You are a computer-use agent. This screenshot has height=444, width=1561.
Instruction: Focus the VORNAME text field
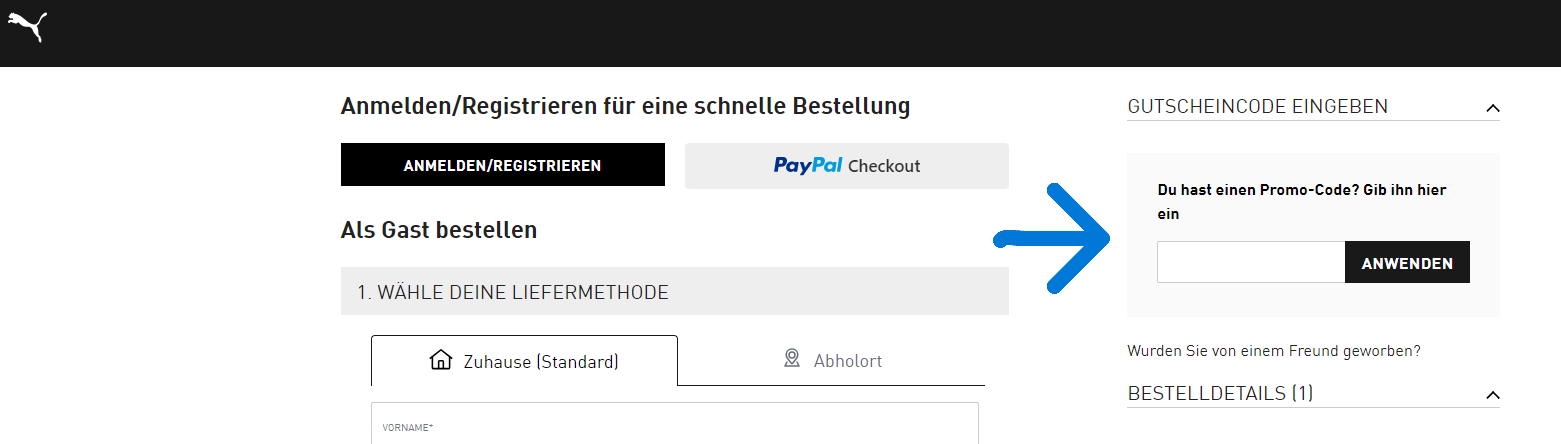click(674, 423)
